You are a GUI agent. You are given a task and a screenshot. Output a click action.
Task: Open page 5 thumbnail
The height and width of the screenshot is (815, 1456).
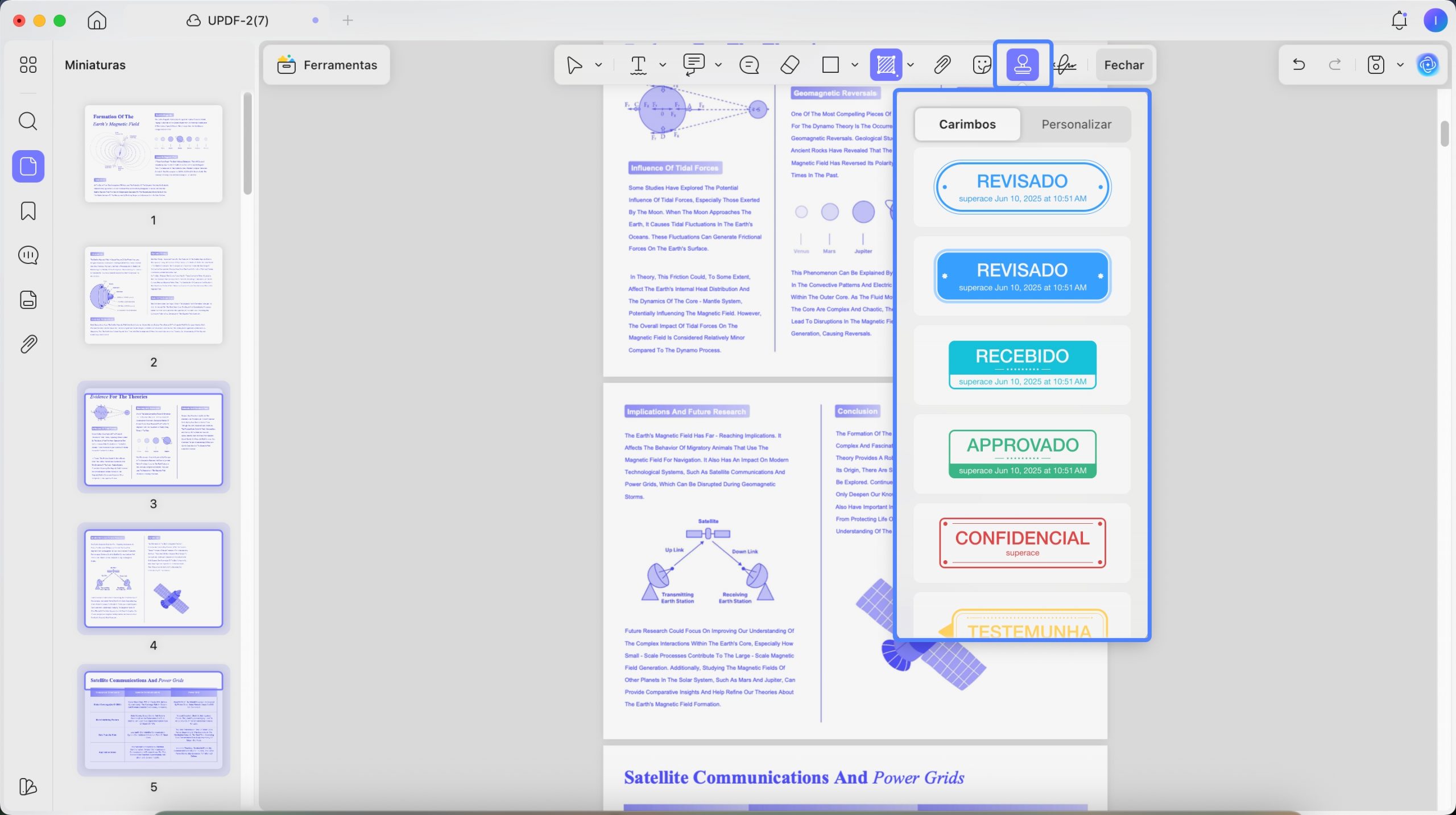154,720
